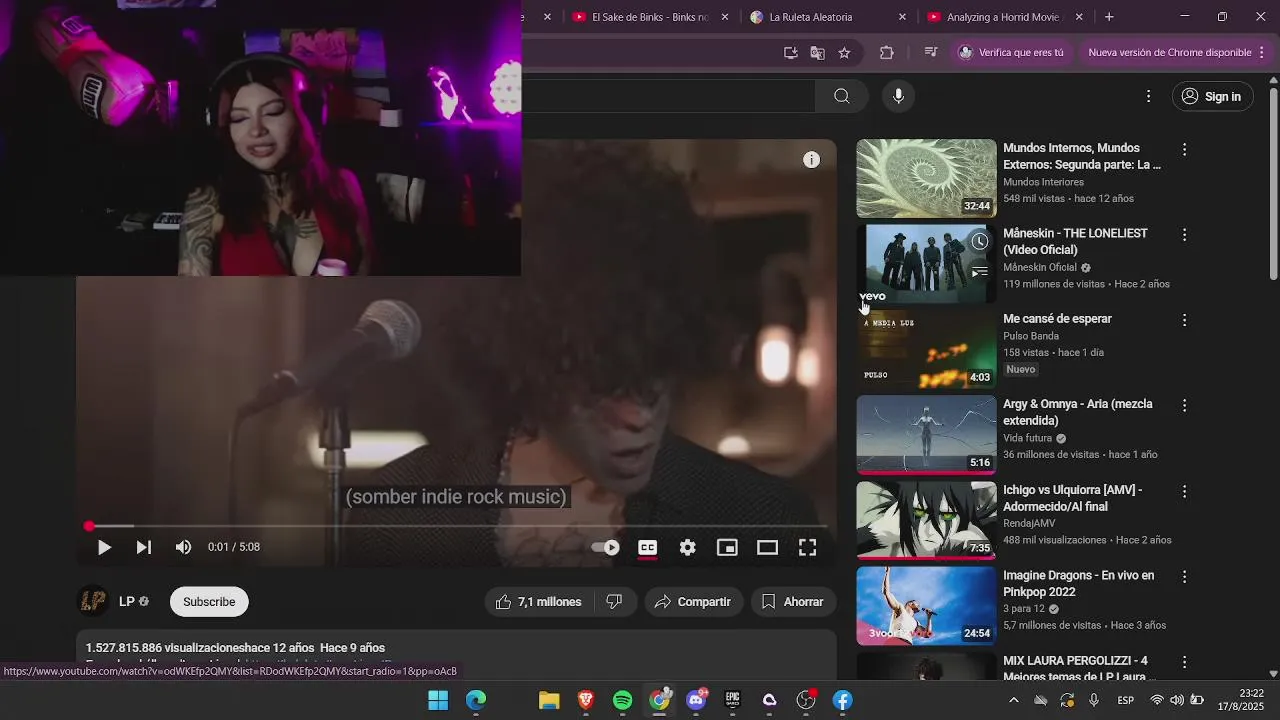
Task: Open Ichigo vs Ulquiorra AMV thumbnail
Action: click(x=926, y=520)
